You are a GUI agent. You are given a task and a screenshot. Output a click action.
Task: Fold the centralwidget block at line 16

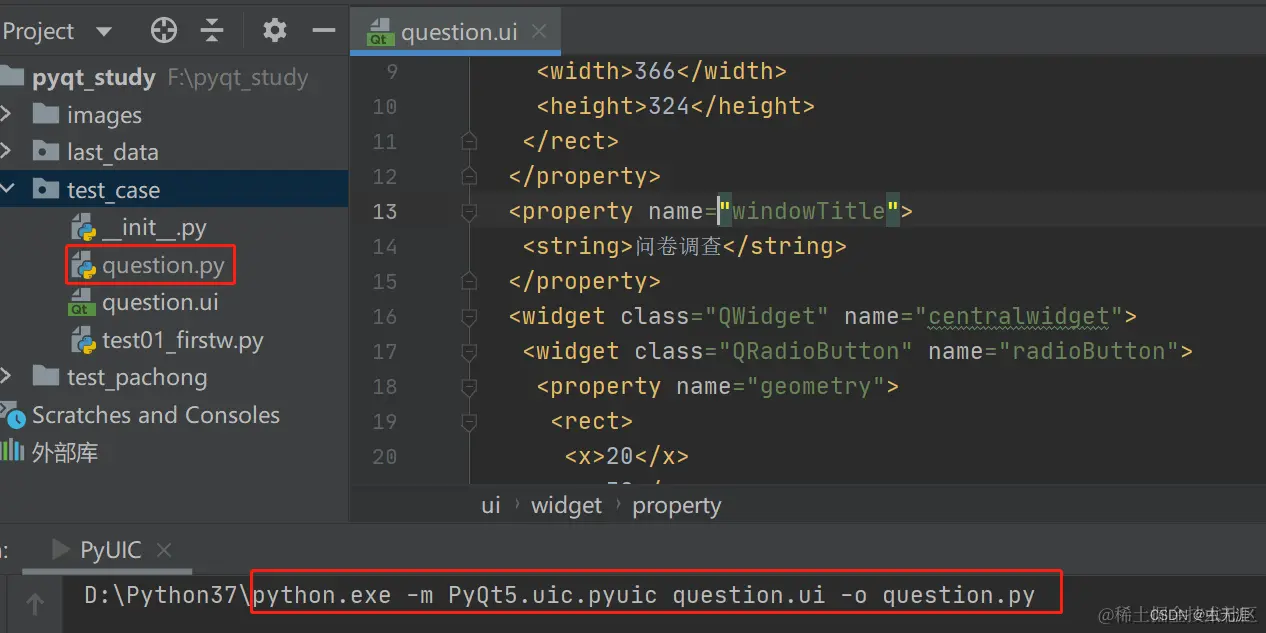(469, 317)
